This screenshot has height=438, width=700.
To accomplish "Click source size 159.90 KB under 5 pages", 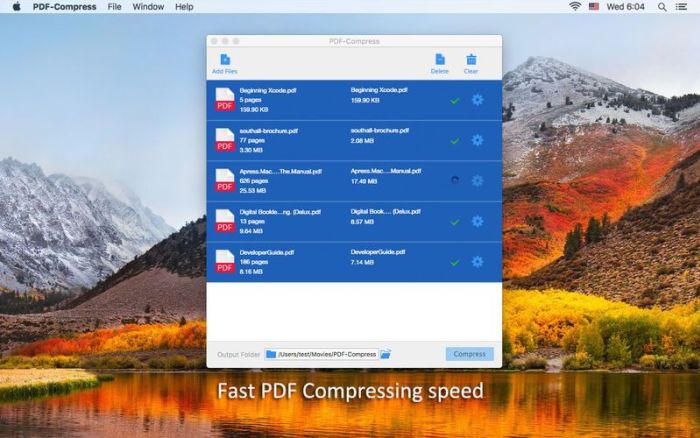I will (254, 109).
